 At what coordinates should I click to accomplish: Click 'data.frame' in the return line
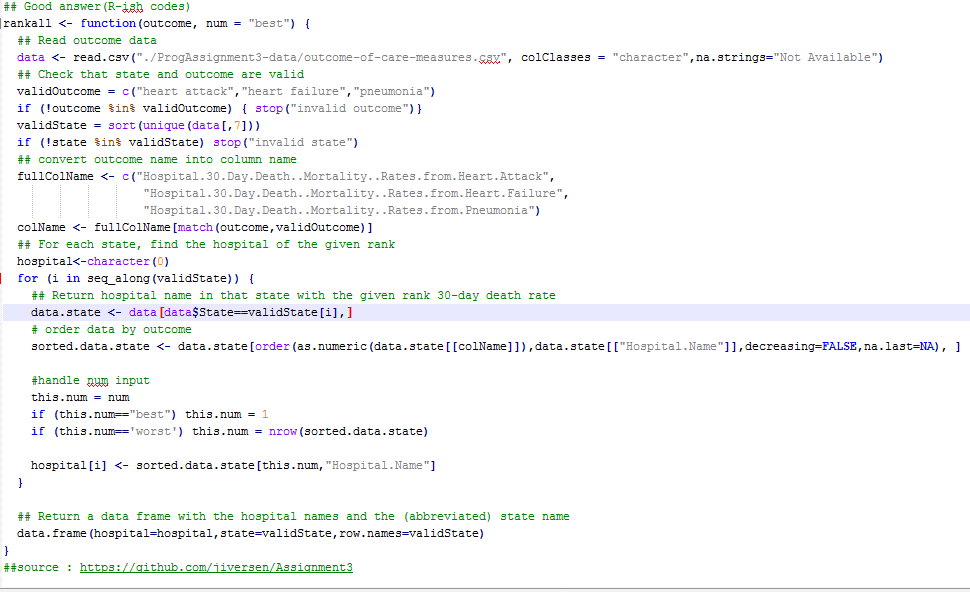point(52,533)
